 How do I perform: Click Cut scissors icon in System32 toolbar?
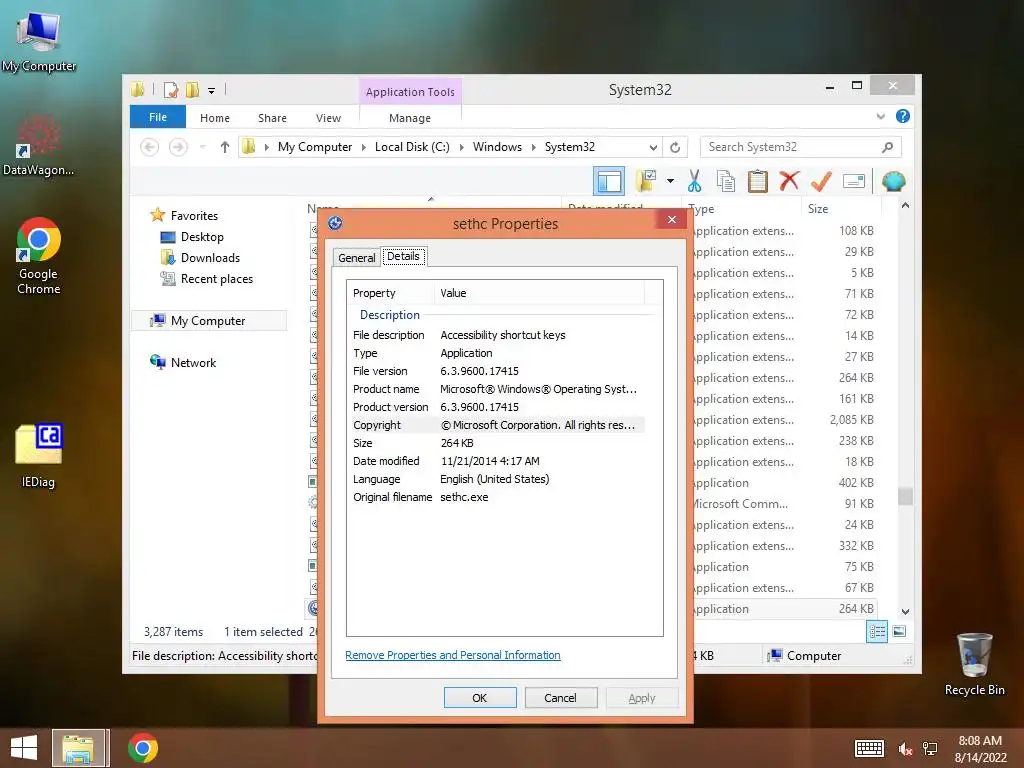[694, 181]
